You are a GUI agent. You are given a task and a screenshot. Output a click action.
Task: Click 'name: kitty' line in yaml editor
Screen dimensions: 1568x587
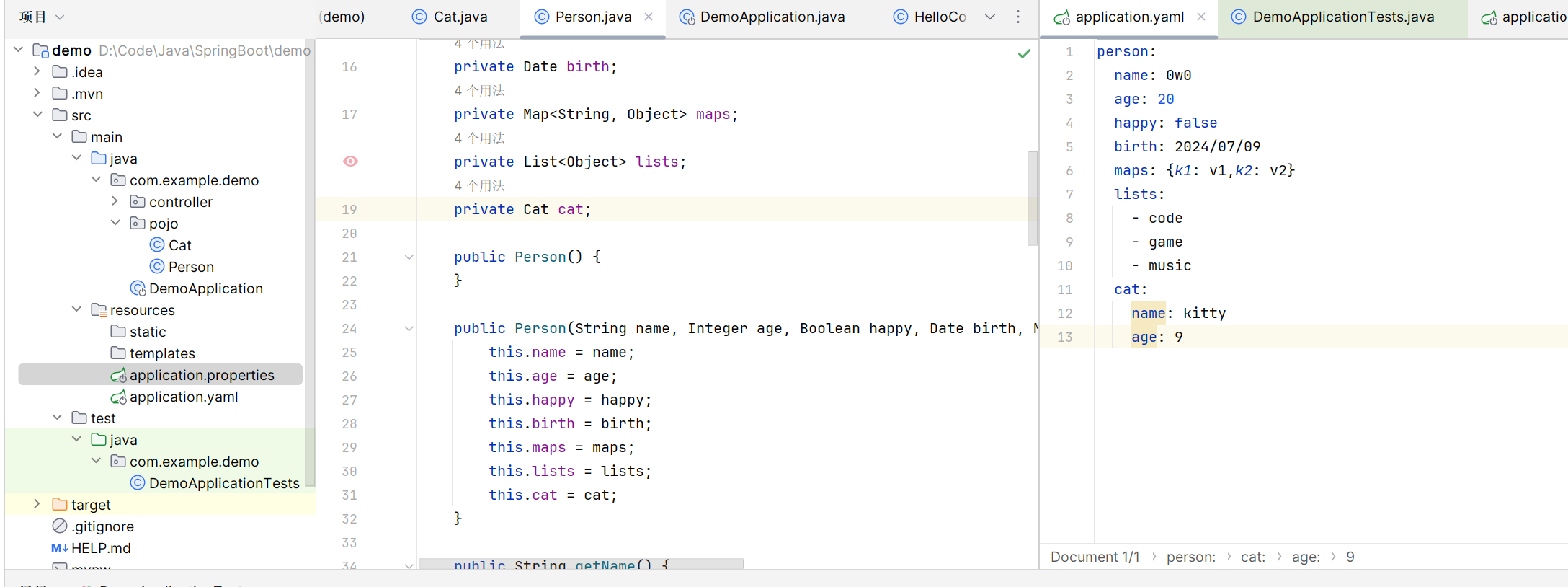point(1178,313)
